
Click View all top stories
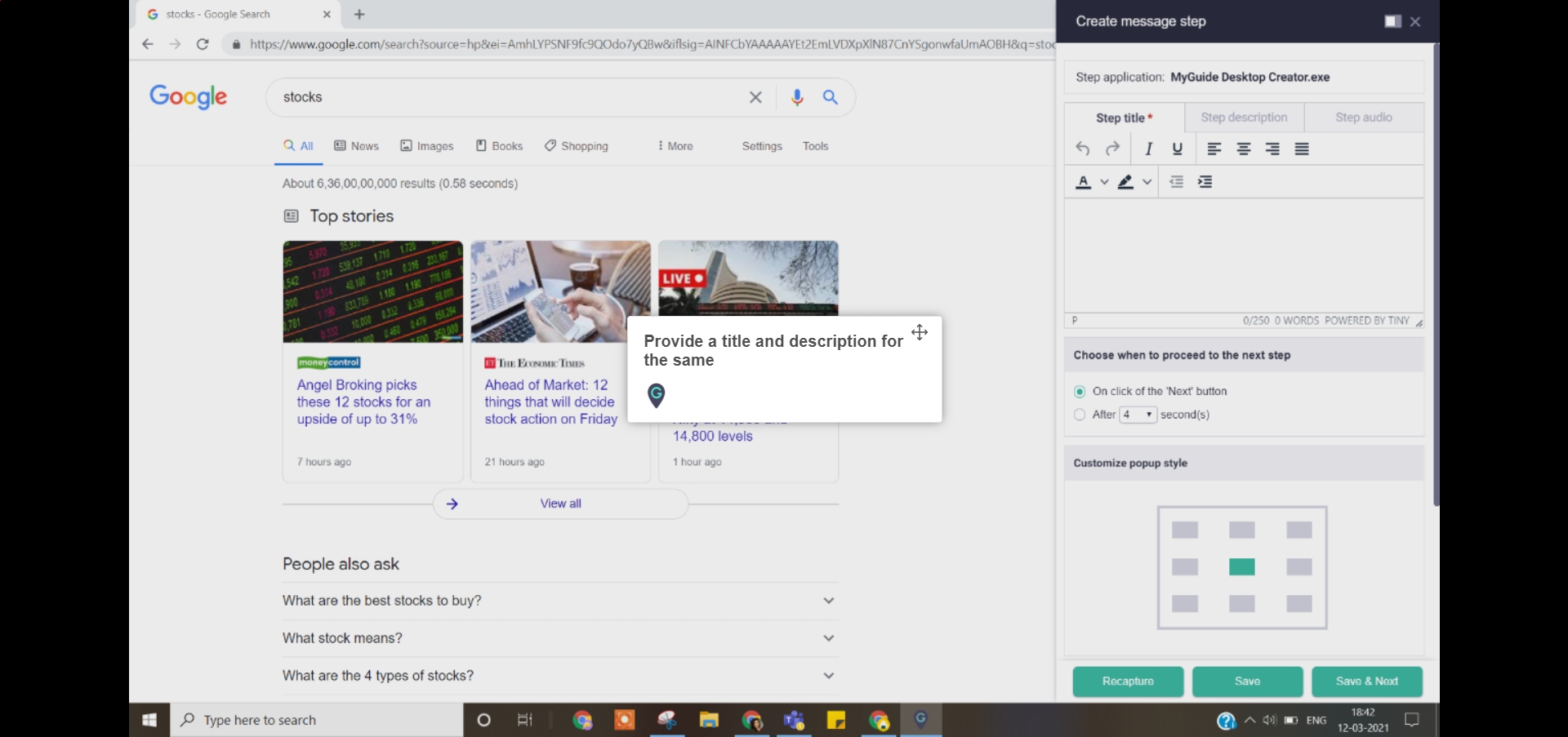coord(560,504)
